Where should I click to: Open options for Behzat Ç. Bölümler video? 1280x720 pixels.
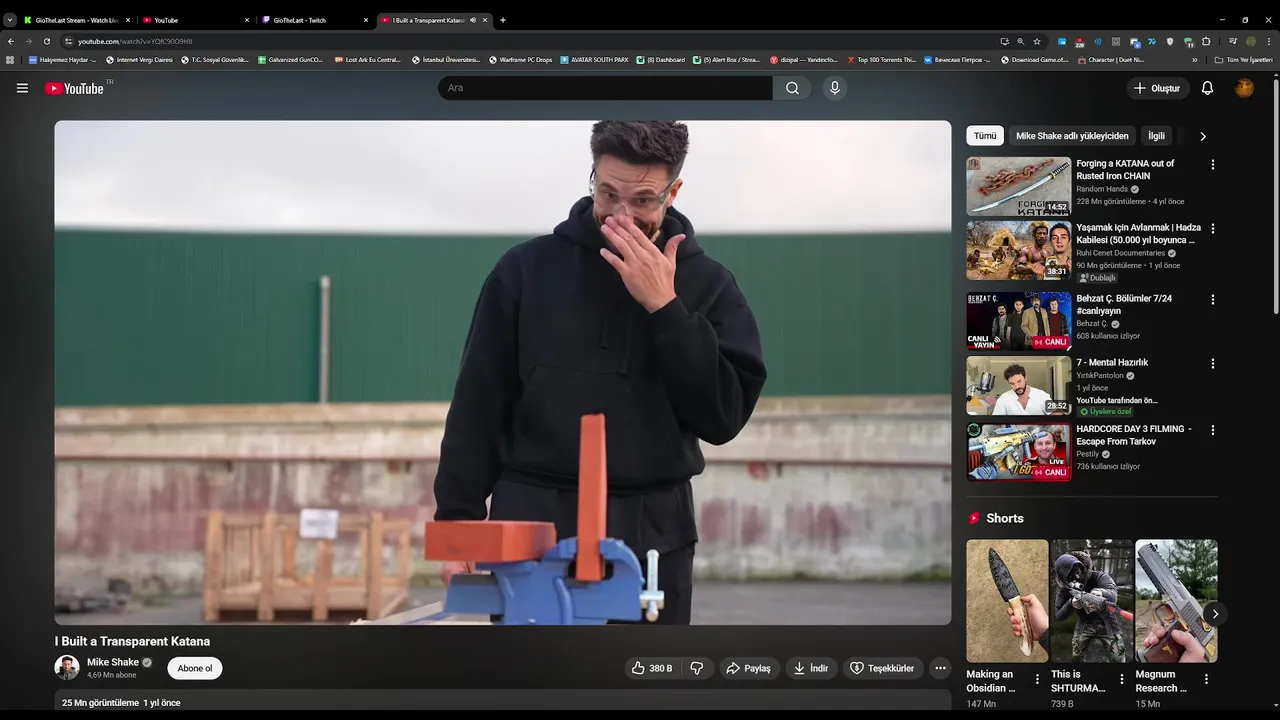(1213, 300)
